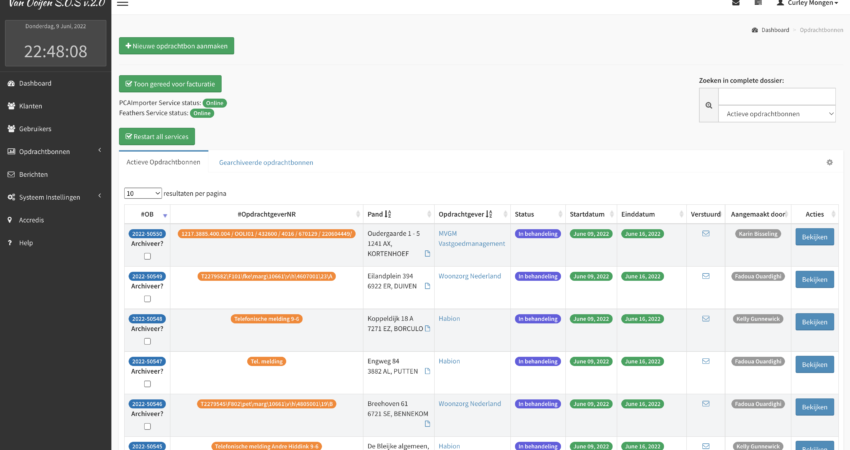Click orange badge Telefonische melding 9-6
Image resolution: width=850 pixels, height=450 pixels.
point(267,319)
